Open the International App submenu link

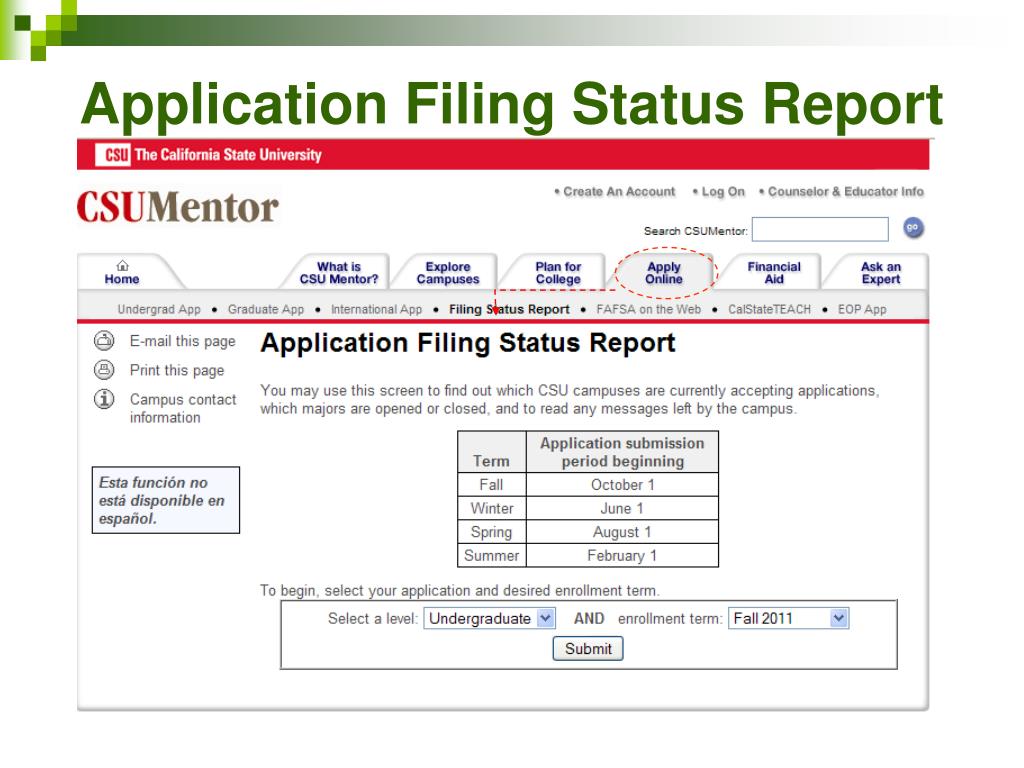pyautogui.click(x=376, y=309)
